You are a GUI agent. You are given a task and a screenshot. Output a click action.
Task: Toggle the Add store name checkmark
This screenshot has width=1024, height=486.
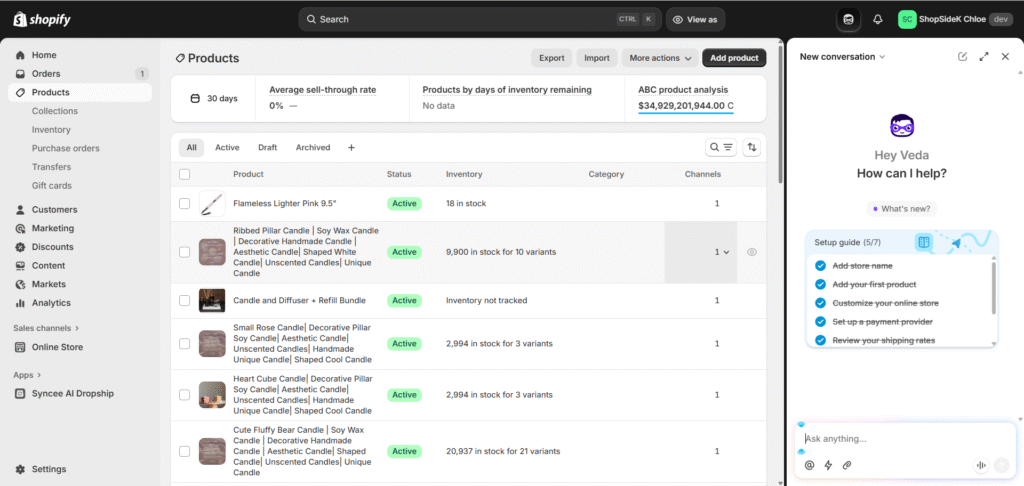click(x=820, y=266)
